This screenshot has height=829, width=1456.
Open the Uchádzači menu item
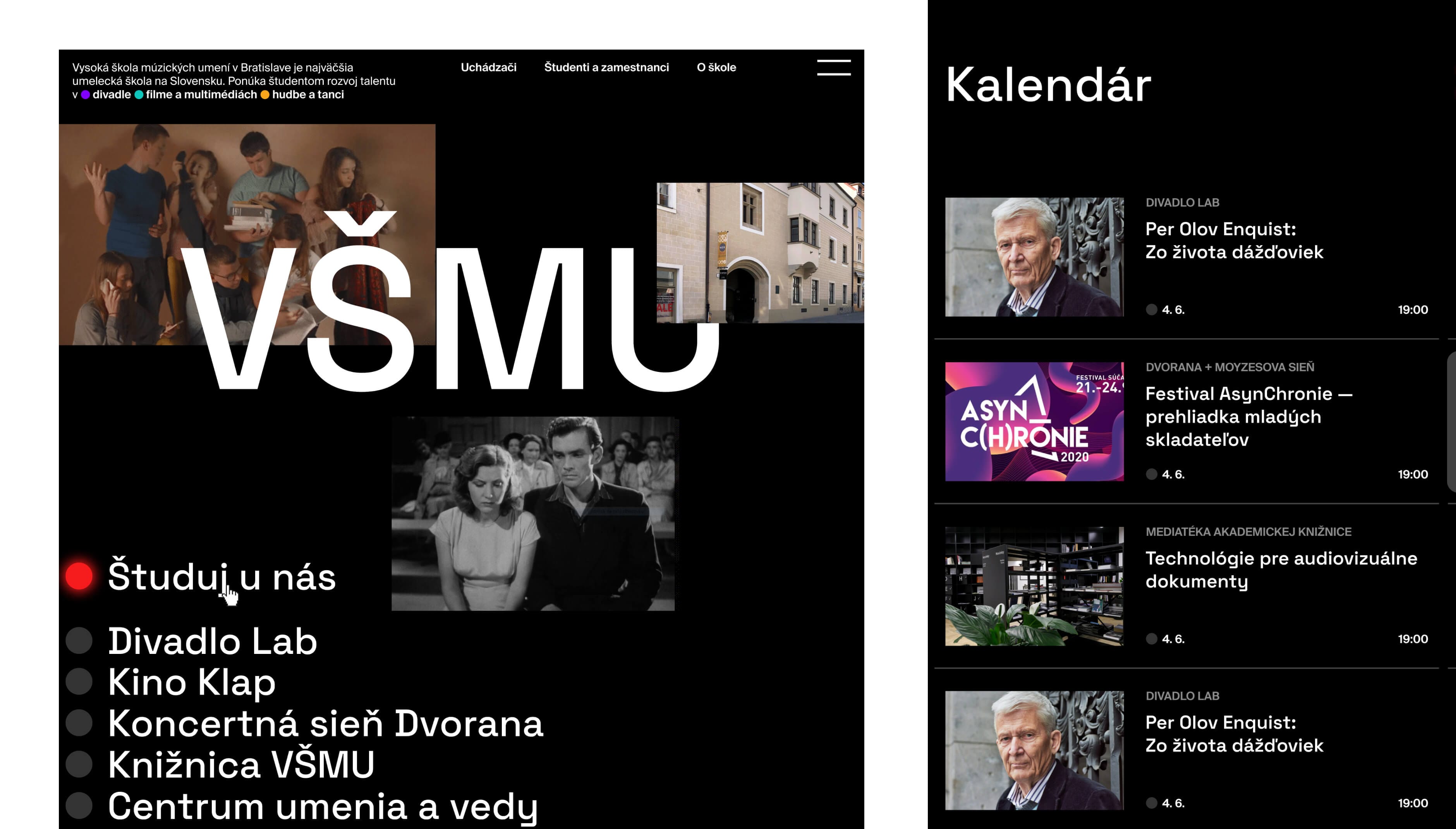488,67
